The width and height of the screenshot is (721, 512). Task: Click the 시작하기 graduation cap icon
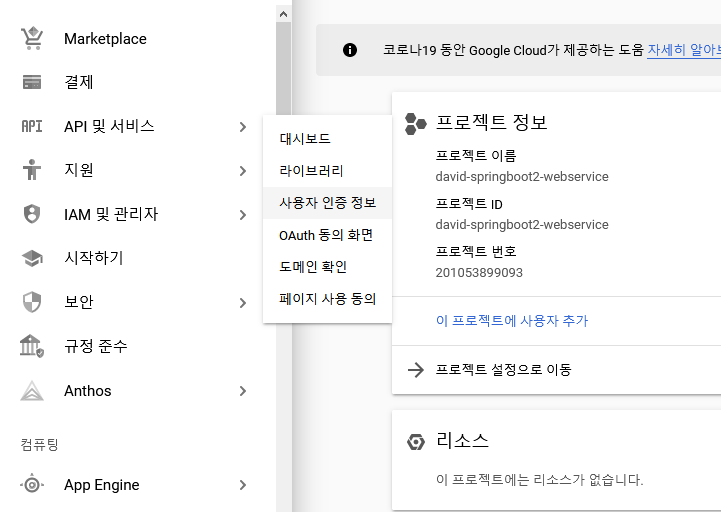point(32,258)
